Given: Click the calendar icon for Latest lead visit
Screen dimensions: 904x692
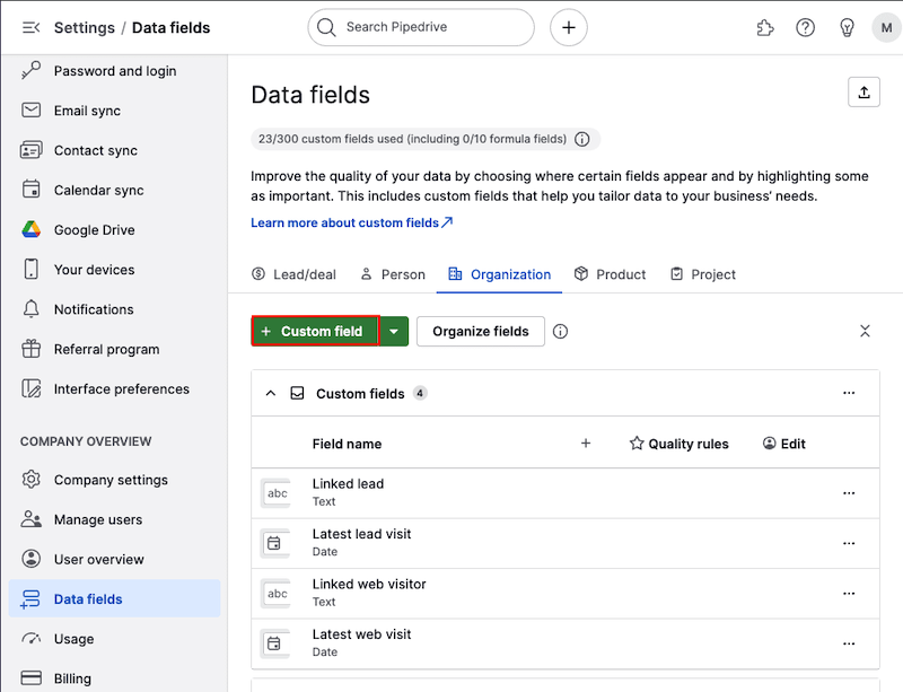Looking at the screenshot, I should pos(274,543).
